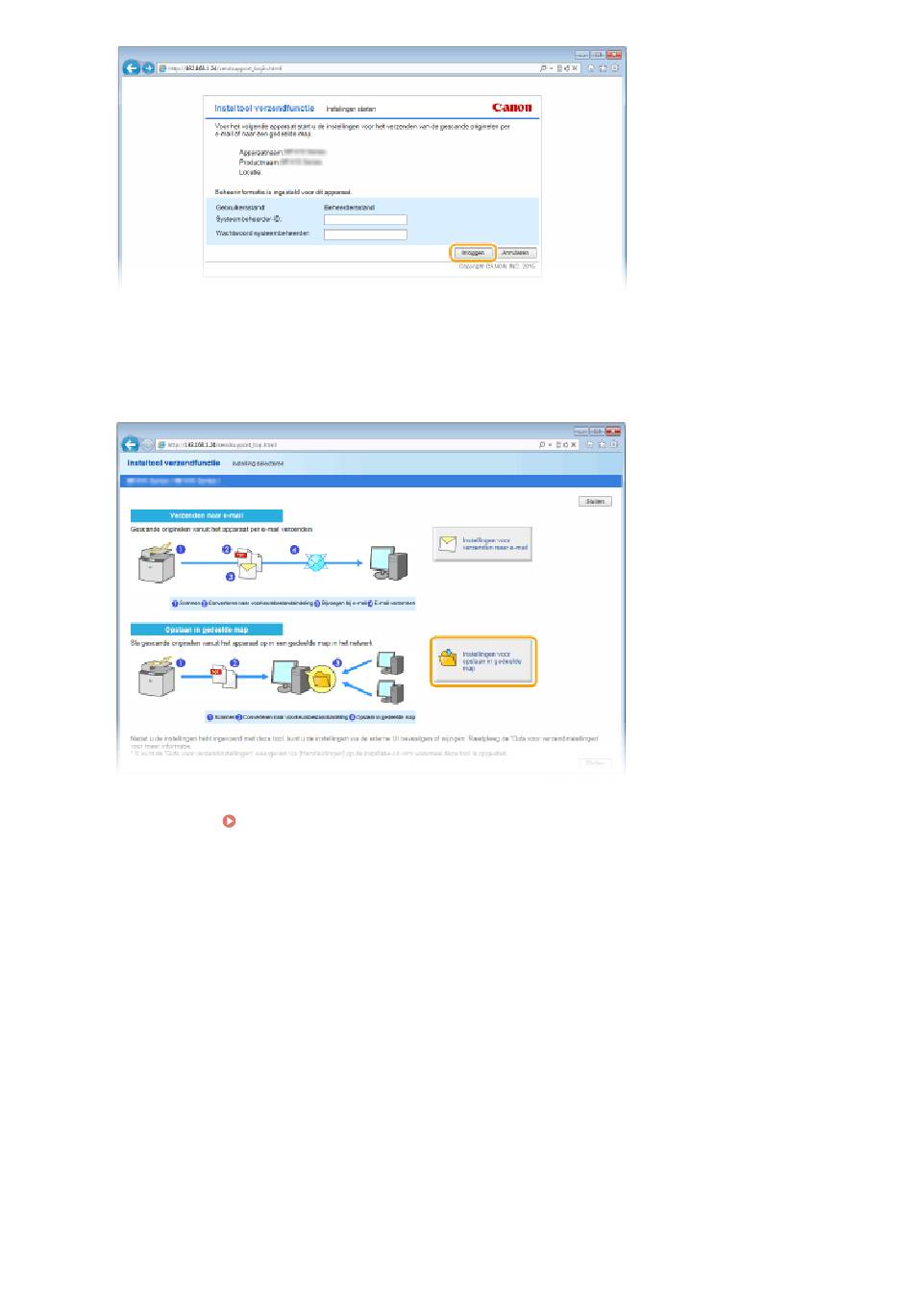Open Instellingen voor verzenden naar e-mail

(x=482, y=544)
